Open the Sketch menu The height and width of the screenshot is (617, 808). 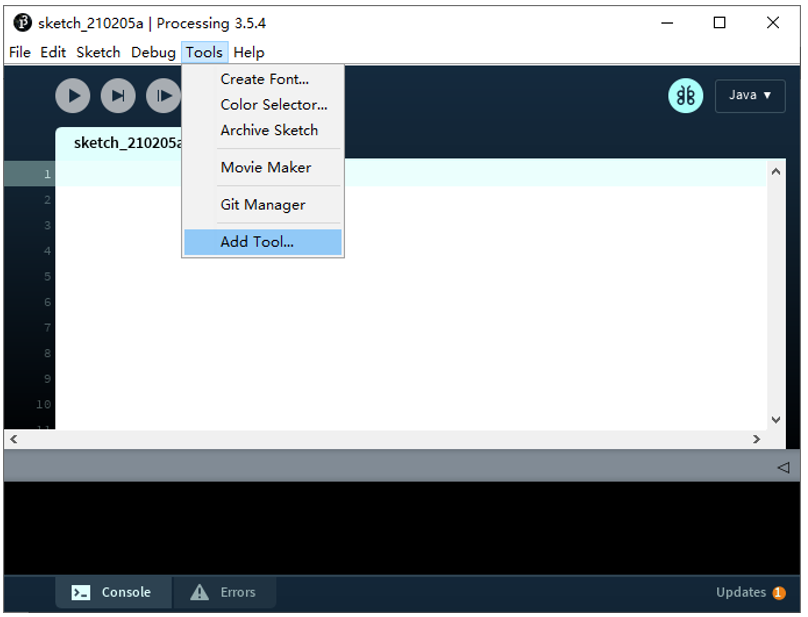pyautogui.click(x=98, y=53)
